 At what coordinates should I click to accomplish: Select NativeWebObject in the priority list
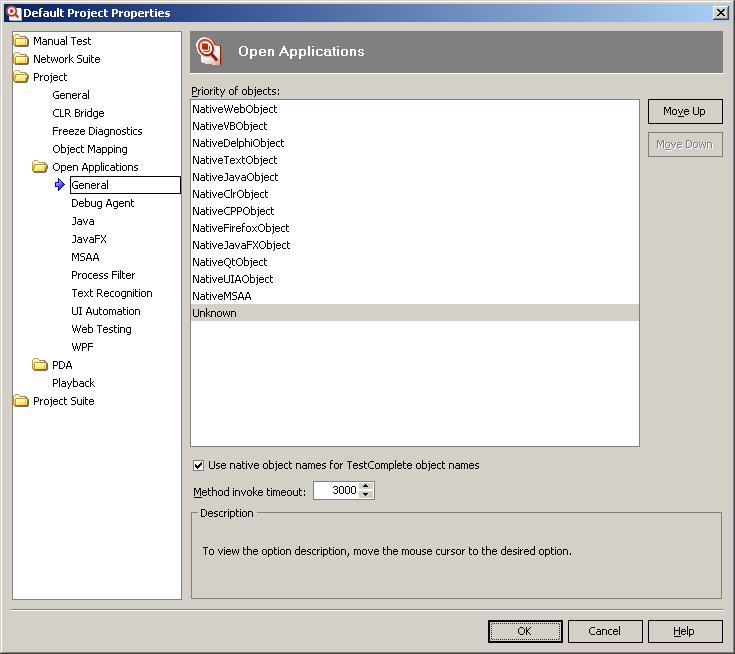coord(235,109)
